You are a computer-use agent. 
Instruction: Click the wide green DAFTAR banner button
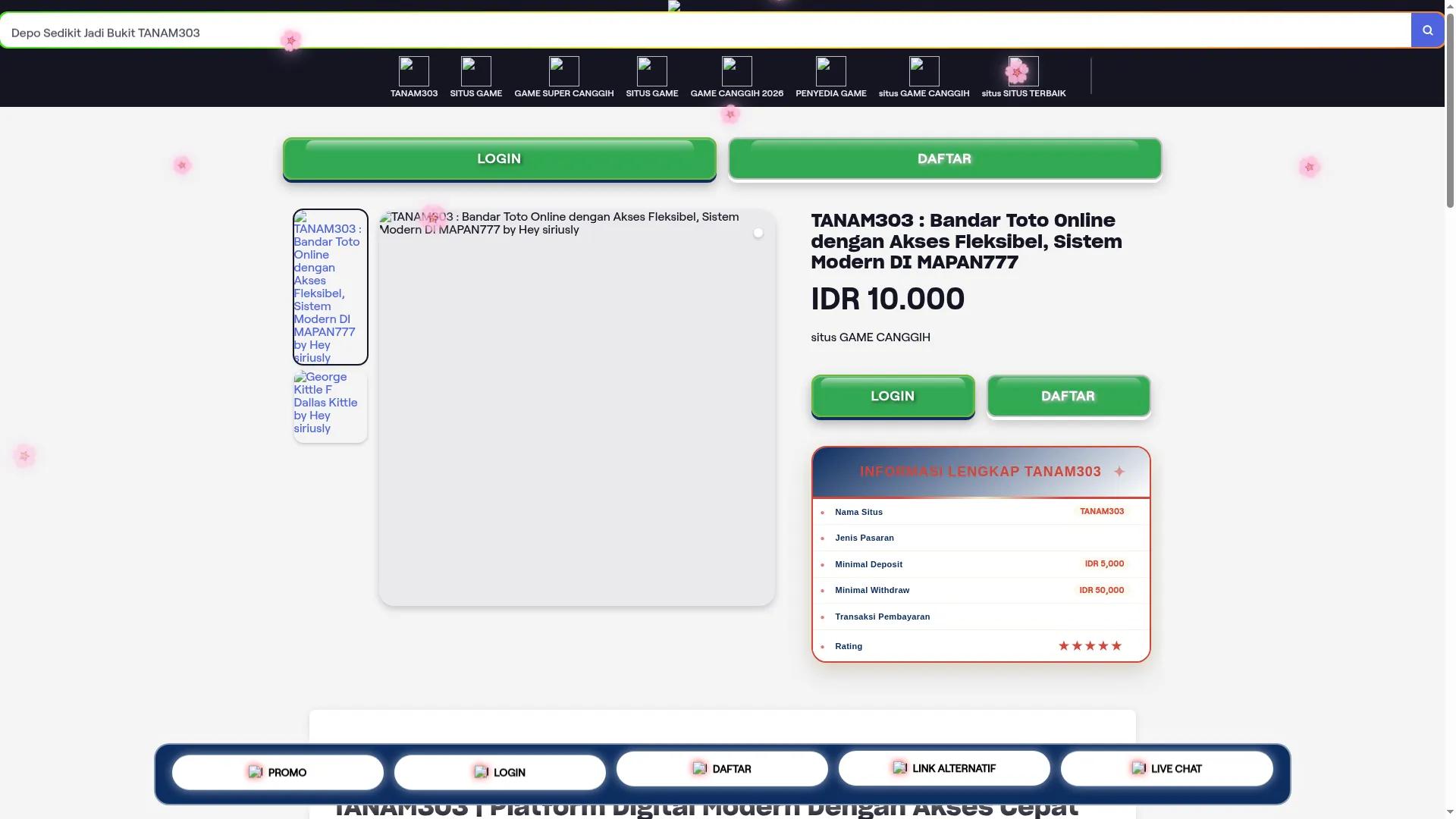[945, 159]
